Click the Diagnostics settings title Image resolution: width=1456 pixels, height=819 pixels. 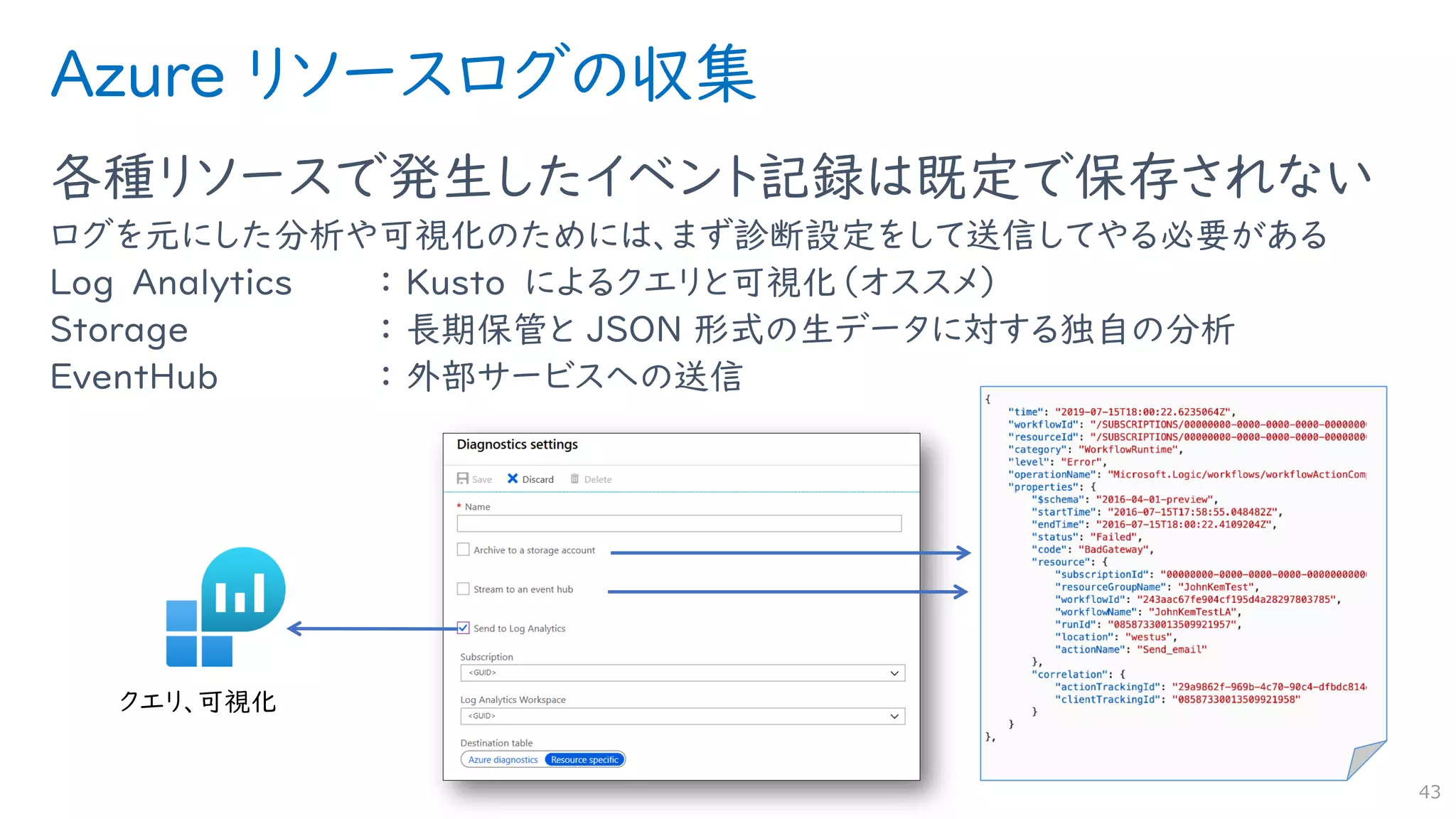pyautogui.click(x=518, y=444)
